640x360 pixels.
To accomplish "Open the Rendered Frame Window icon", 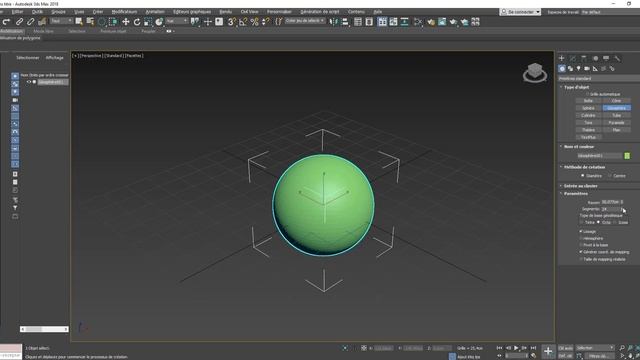I will pos(442,22).
